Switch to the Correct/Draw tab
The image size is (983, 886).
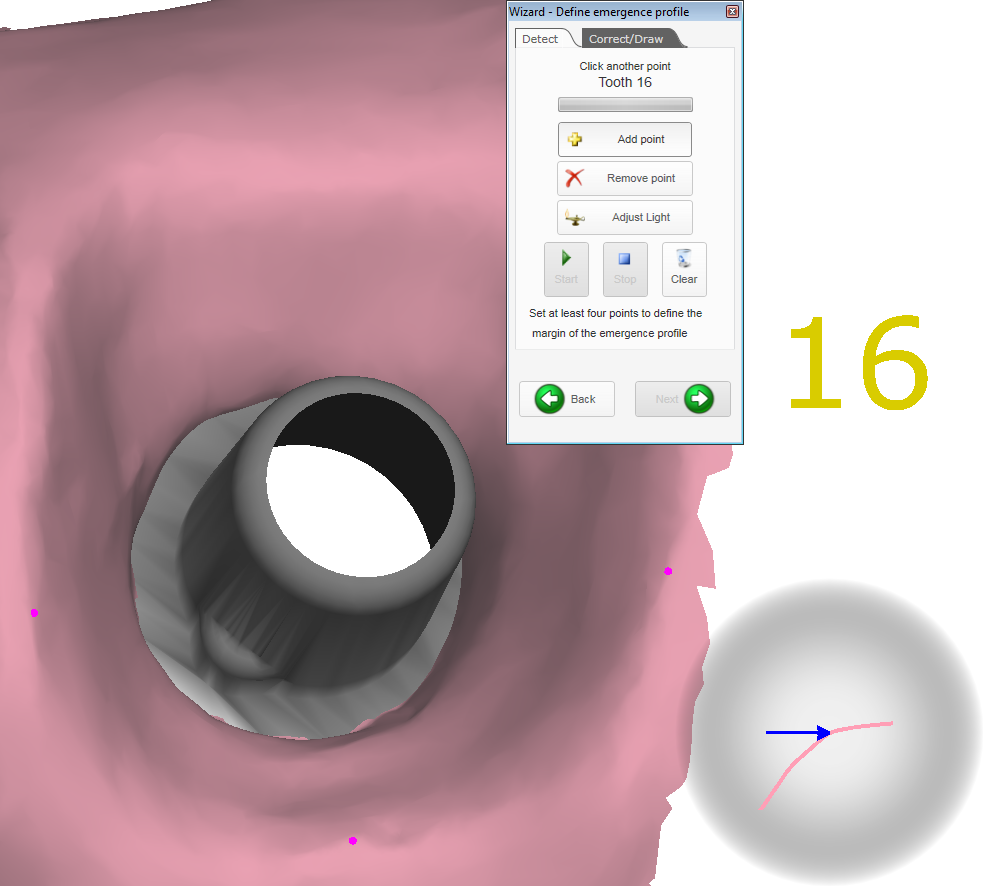tap(629, 39)
